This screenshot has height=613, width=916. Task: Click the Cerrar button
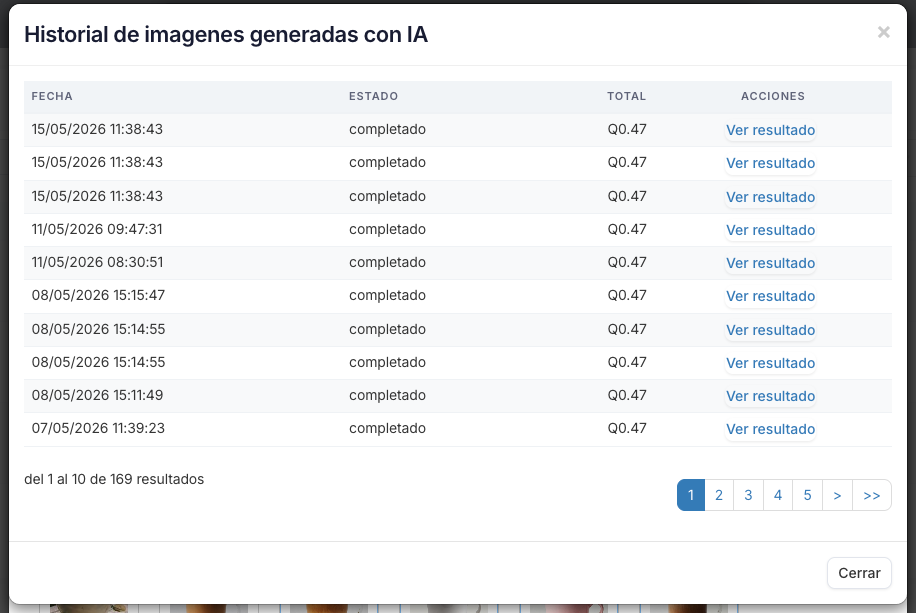point(859,573)
